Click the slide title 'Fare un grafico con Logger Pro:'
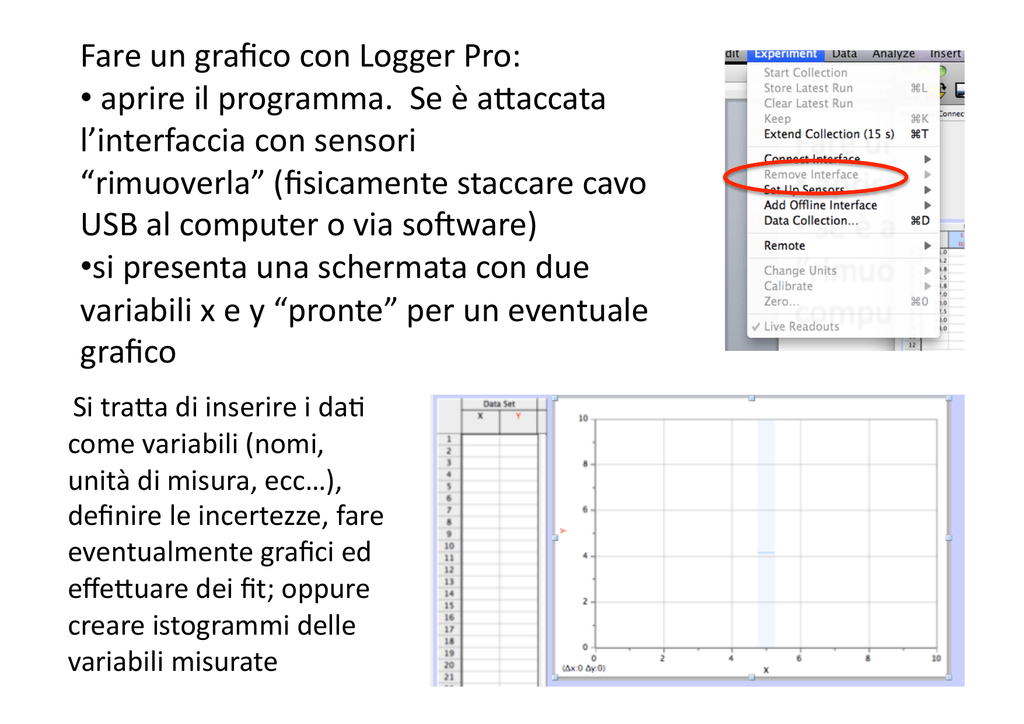1024x724 pixels. click(300, 56)
